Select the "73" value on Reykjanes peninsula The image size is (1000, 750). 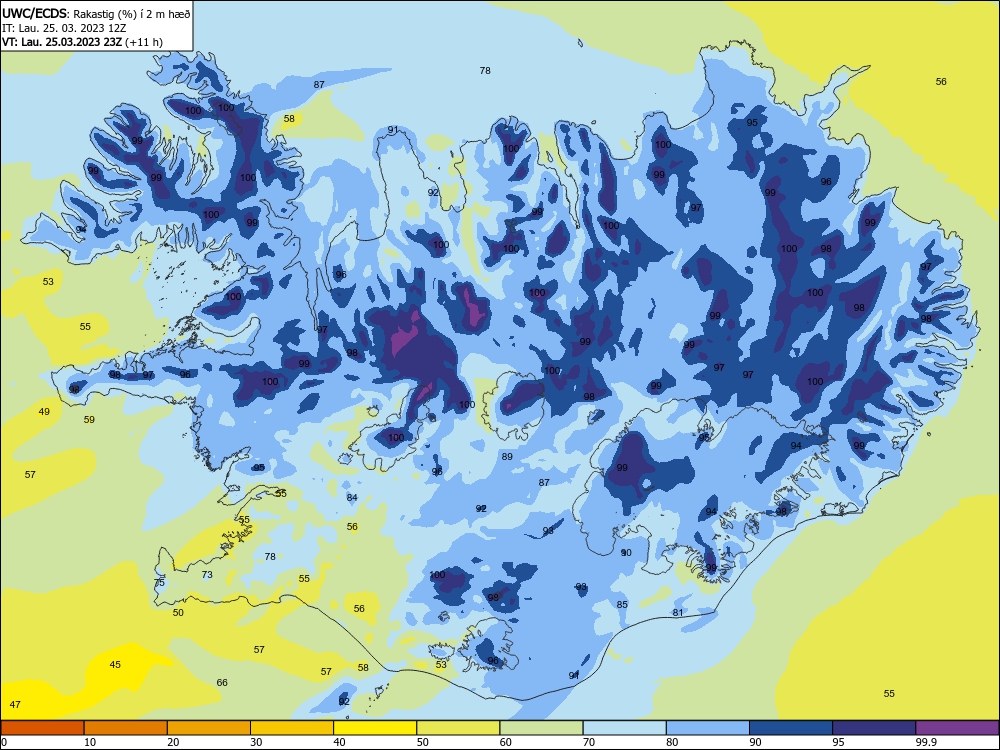click(207, 575)
